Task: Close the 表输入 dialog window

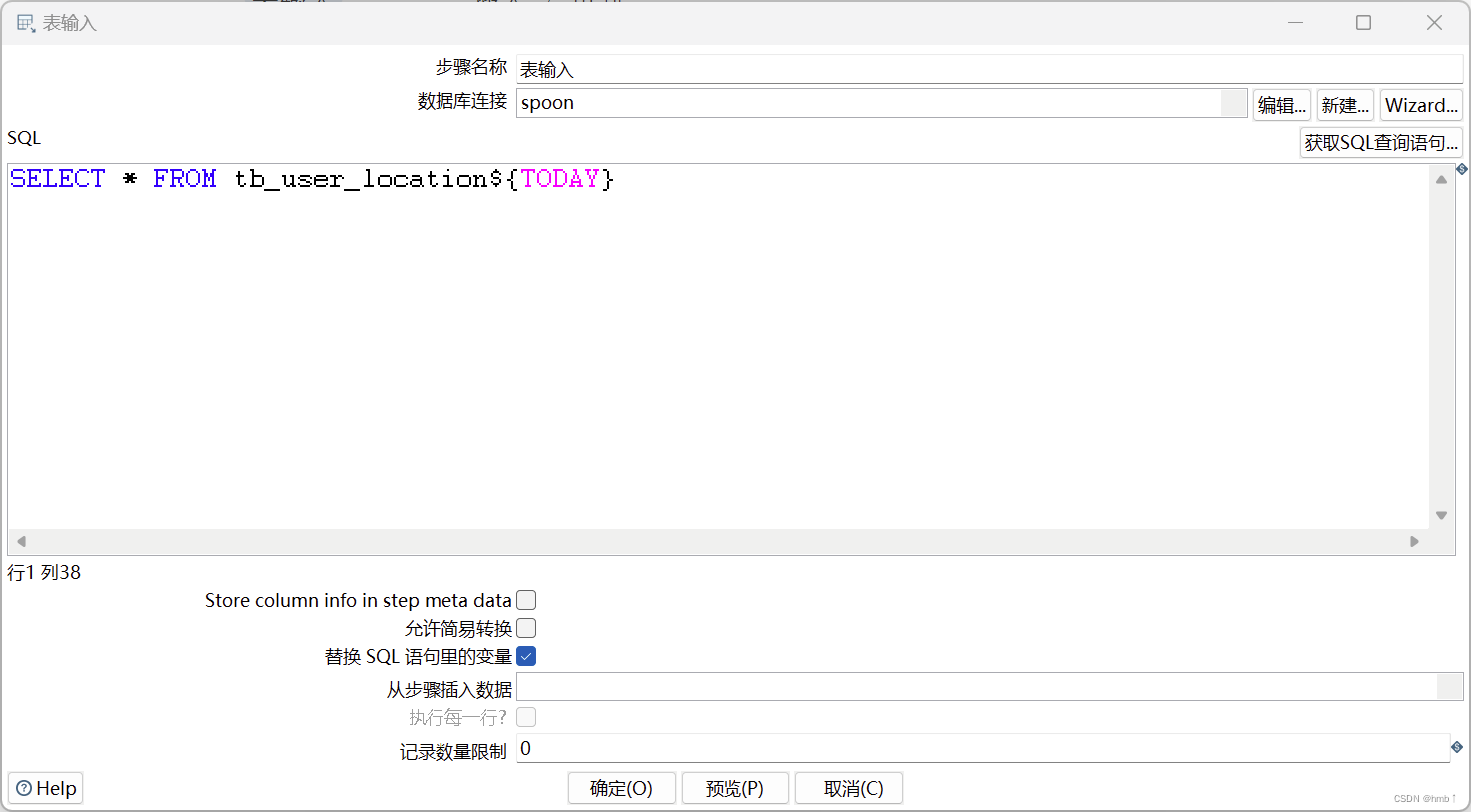Action: (1434, 22)
